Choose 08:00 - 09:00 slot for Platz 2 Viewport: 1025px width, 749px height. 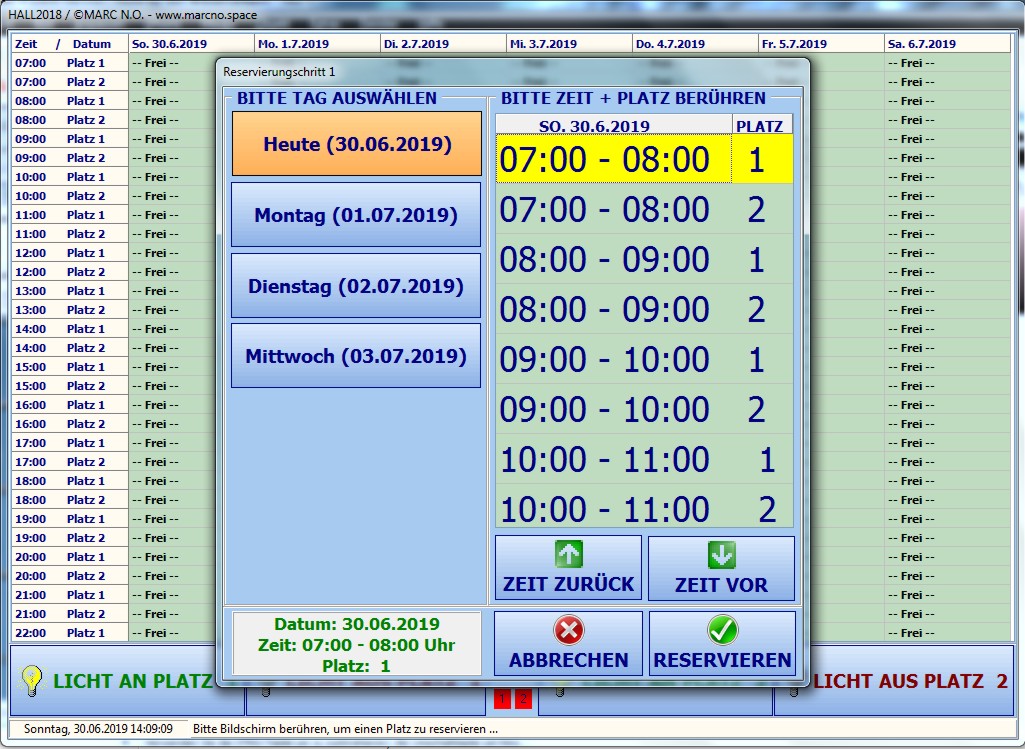click(x=644, y=310)
